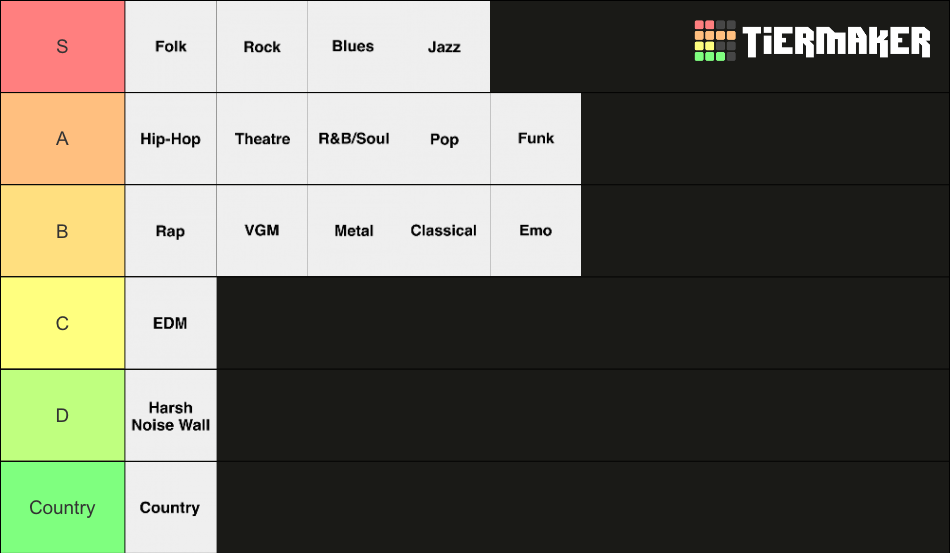Click the Classical tile in B tier

[445, 231]
